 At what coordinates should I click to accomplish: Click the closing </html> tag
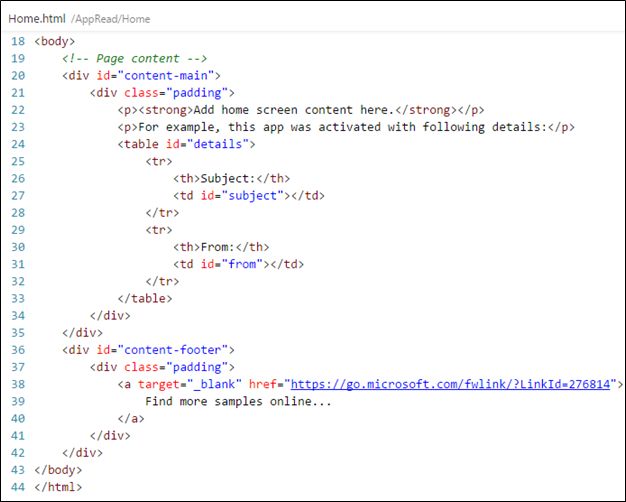[58, 487]
